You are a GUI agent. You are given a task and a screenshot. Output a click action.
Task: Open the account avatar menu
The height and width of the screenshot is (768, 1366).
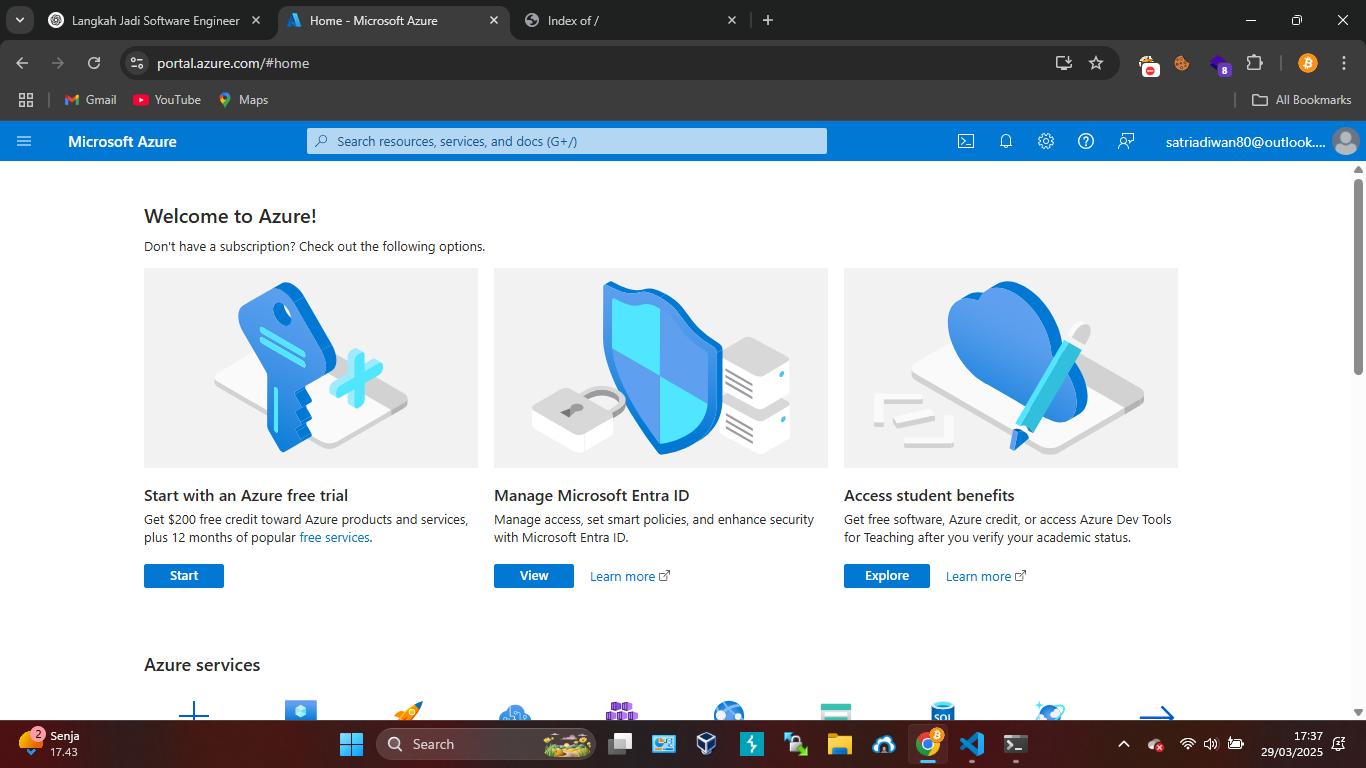coord(1346,141)
